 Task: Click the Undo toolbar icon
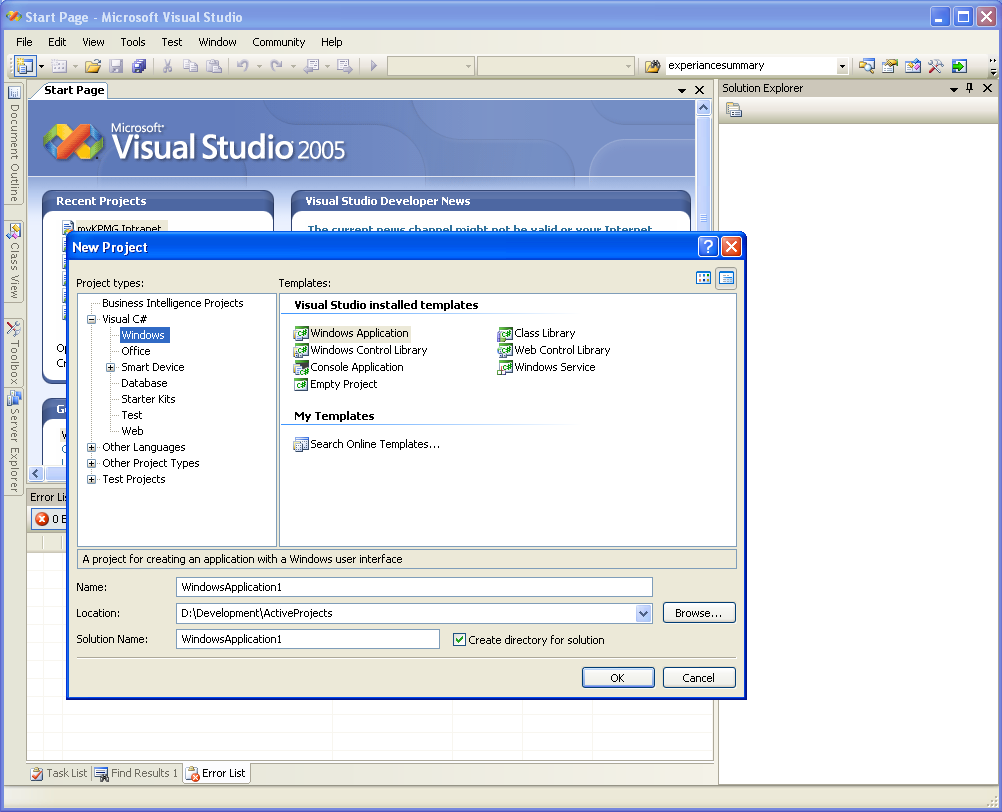point(242,66)
